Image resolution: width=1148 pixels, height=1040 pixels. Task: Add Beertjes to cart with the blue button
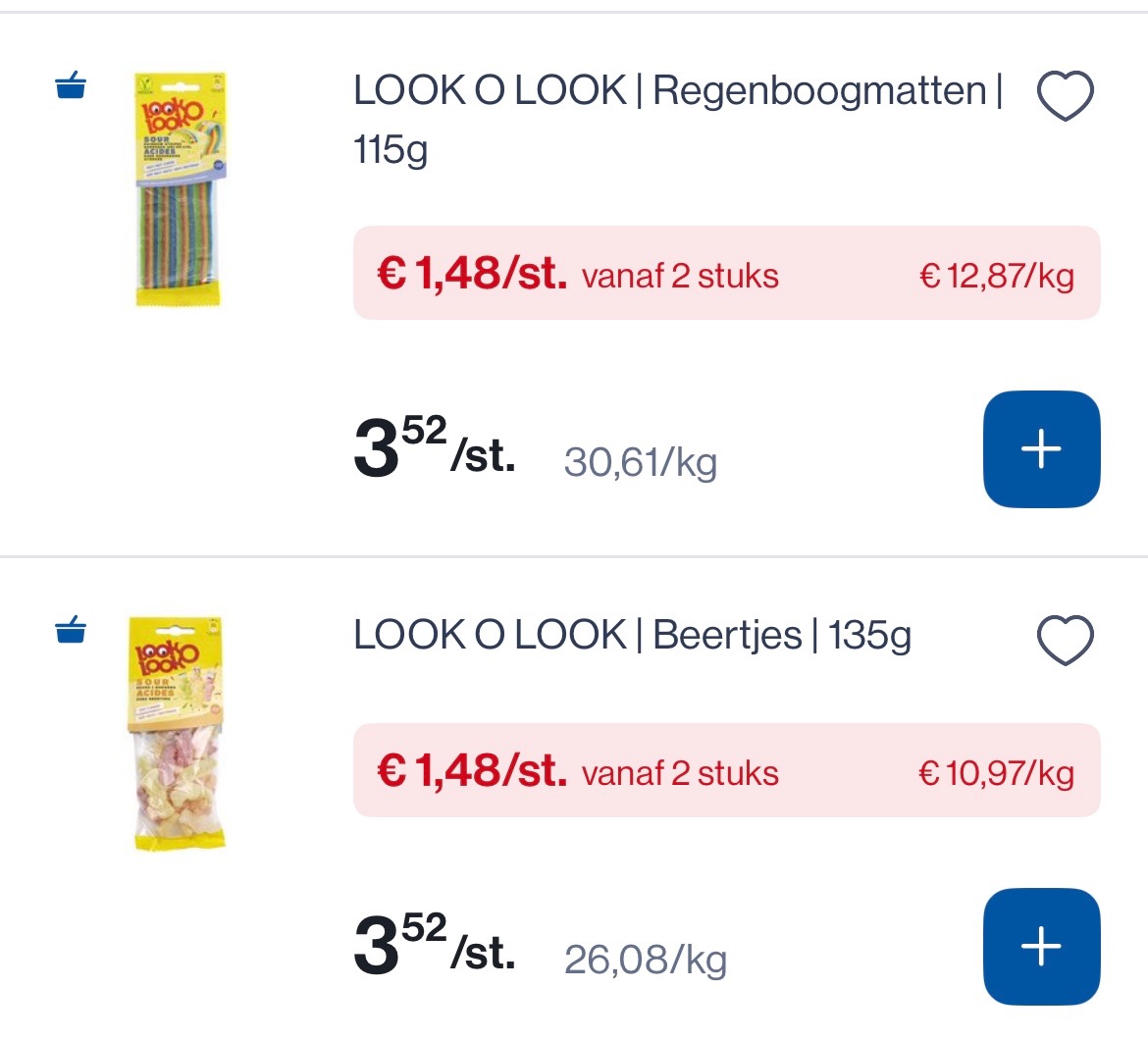[1041, 946]
